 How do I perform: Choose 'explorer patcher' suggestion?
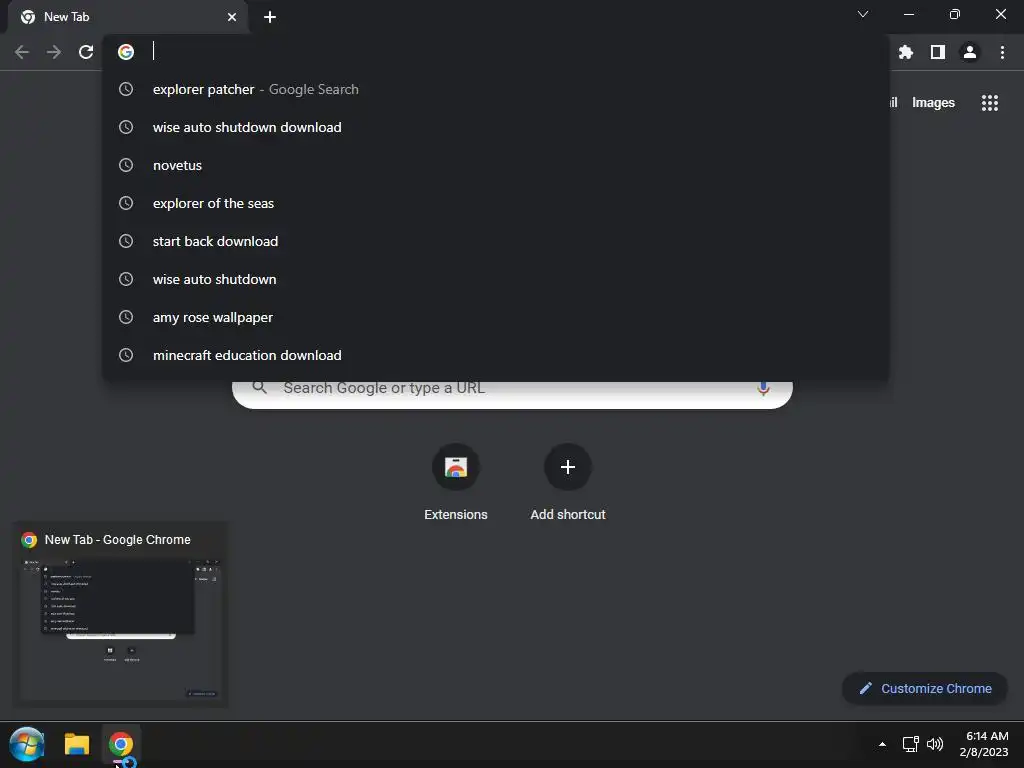[x=496, y=89]
